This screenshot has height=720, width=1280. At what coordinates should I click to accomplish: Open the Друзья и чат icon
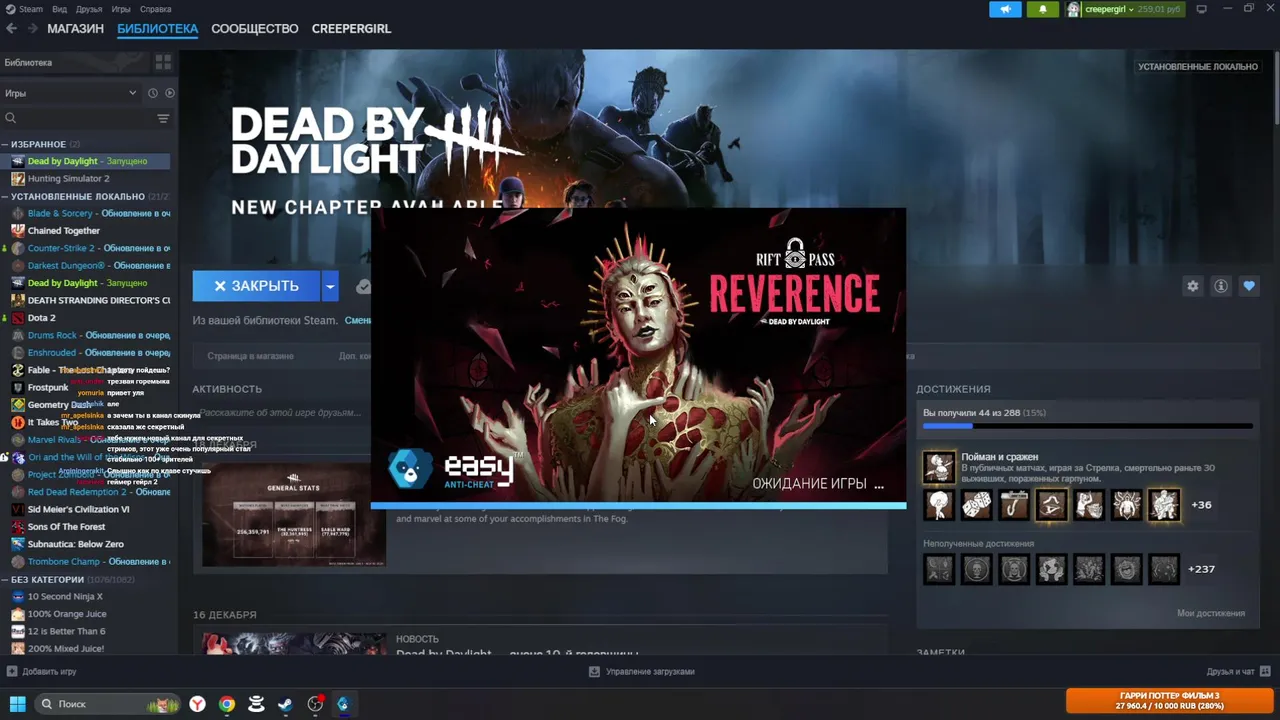coord(1265,671)
